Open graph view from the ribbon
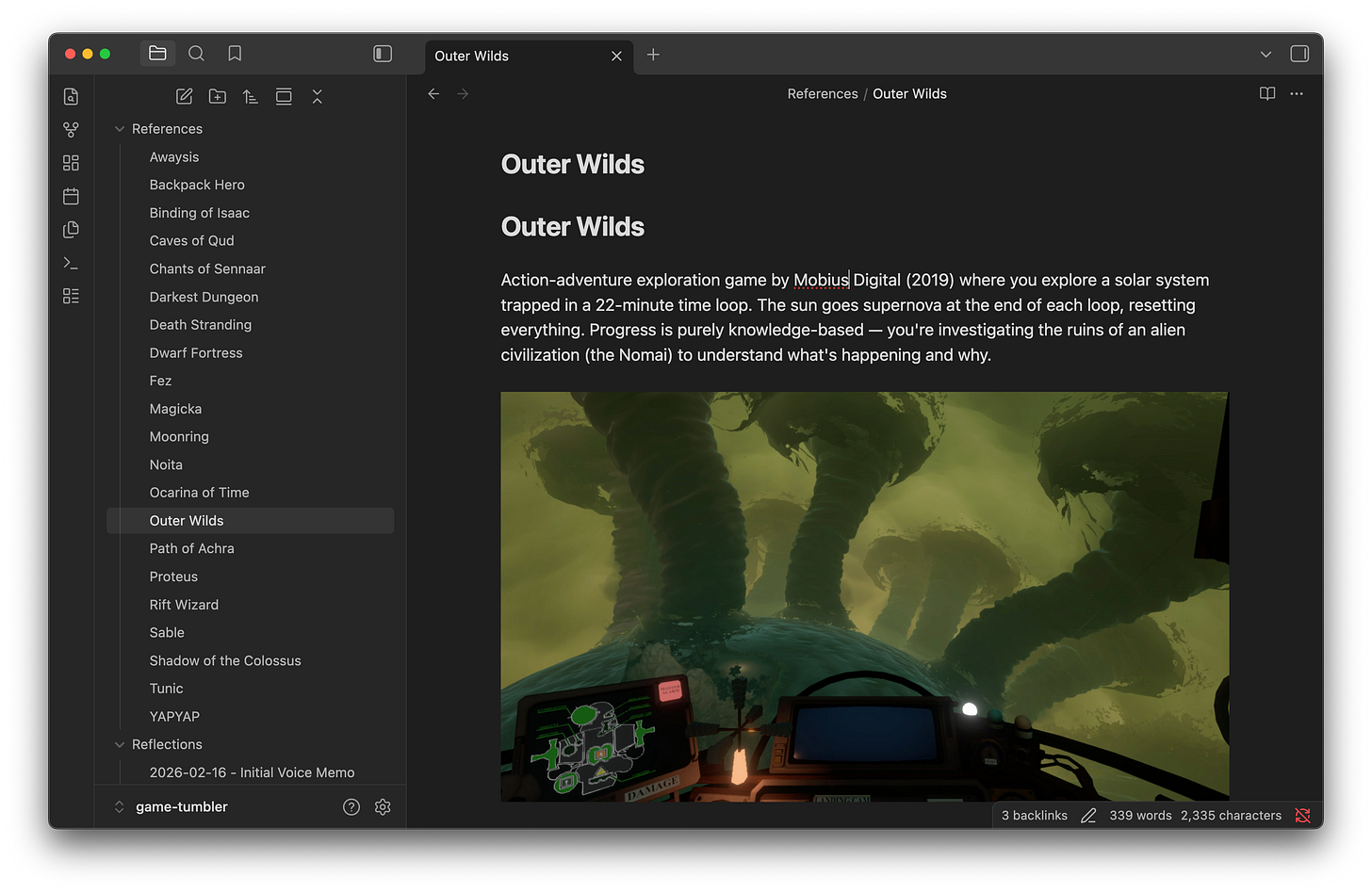Viewport: 1372px width, 893px height. click(x=71, y=130)
